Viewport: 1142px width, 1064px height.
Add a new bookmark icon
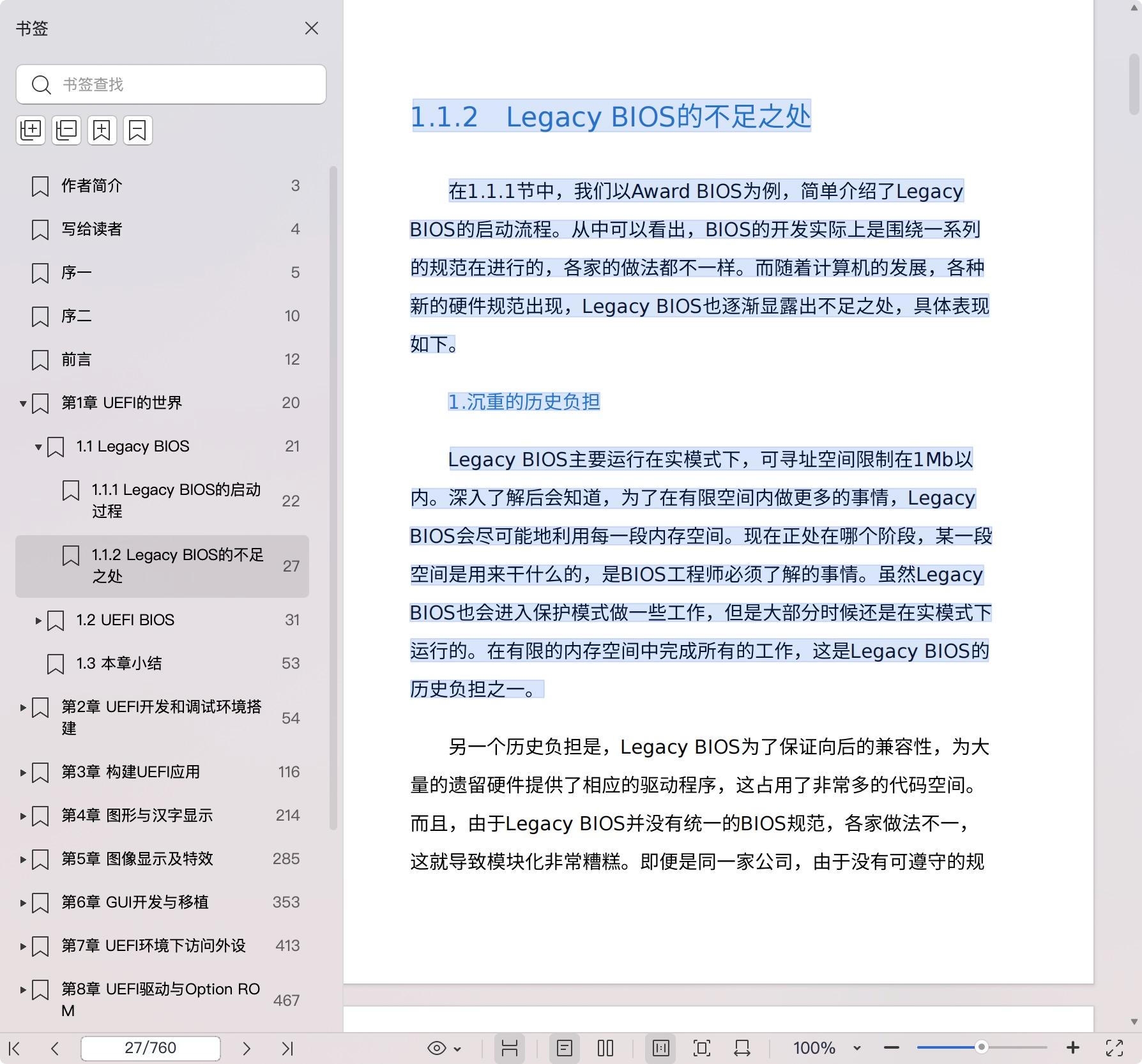click(x=102, y=130)
